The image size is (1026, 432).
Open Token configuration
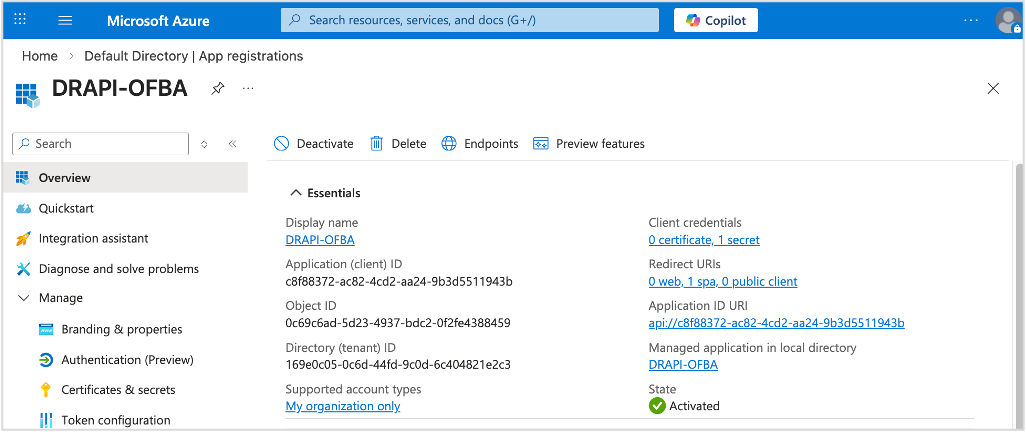[x=116, y=420]
